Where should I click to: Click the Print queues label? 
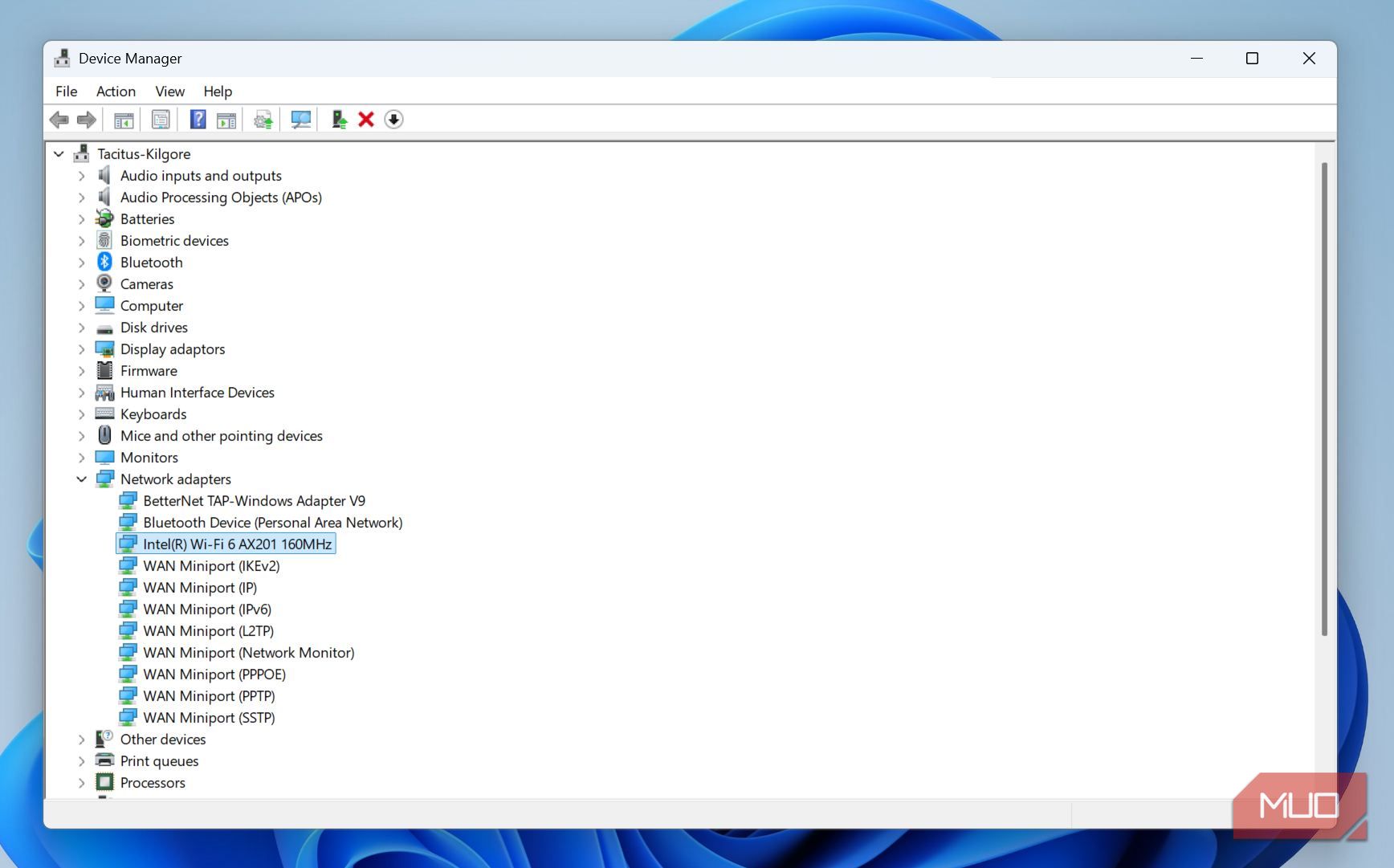pyautogui.click(x=159, y=760)
